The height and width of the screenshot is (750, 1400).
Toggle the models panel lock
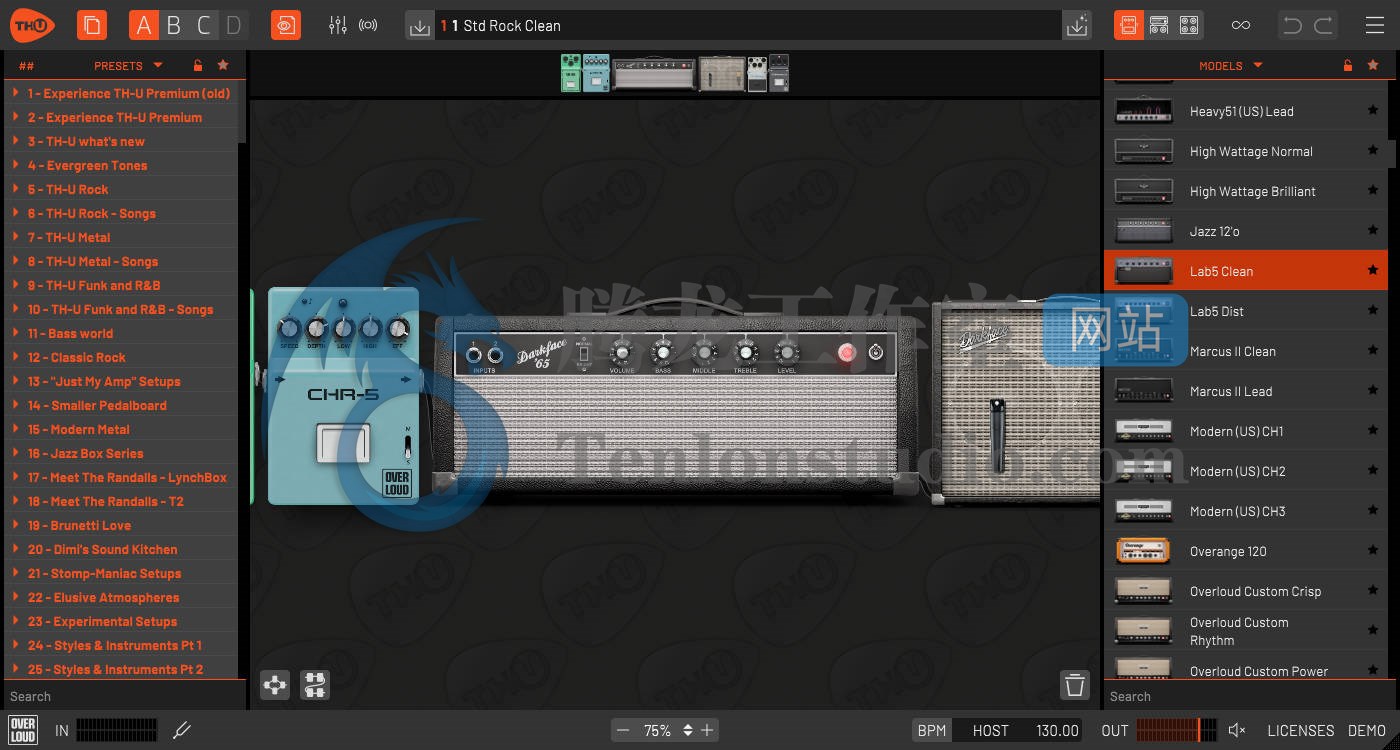point(1348,66)
